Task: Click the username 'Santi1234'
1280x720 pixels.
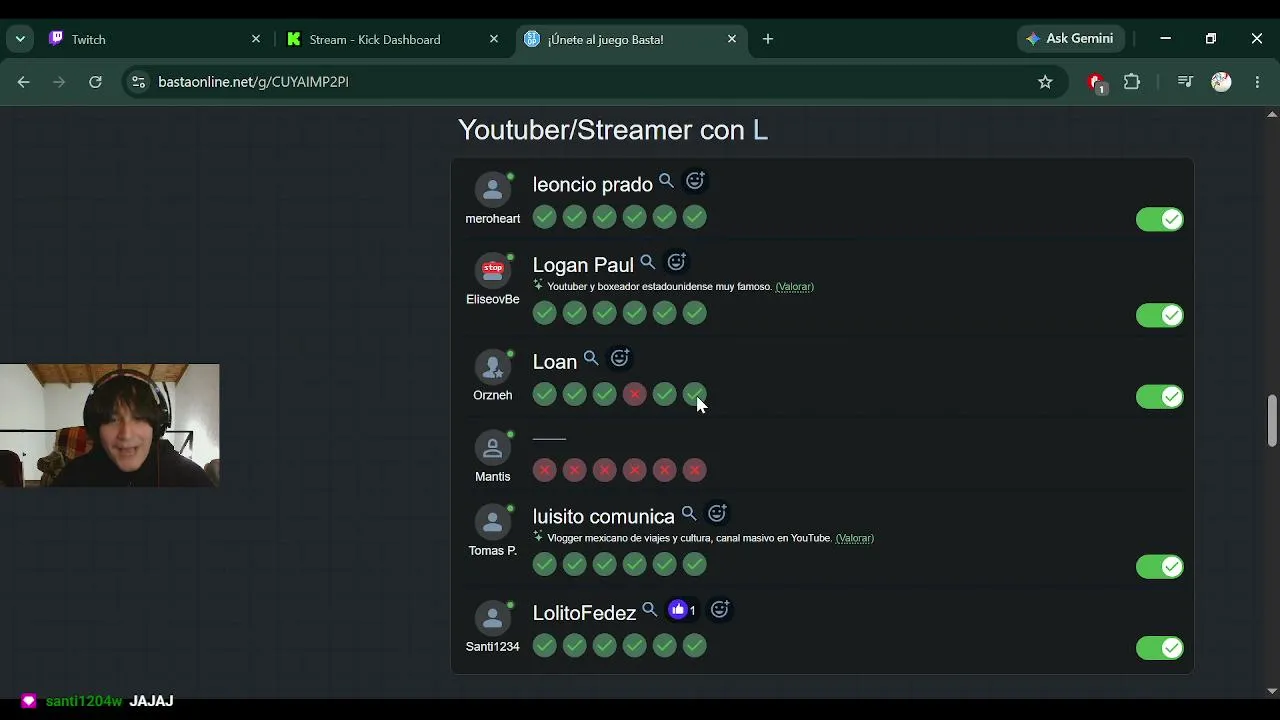Action: (493, 647)
